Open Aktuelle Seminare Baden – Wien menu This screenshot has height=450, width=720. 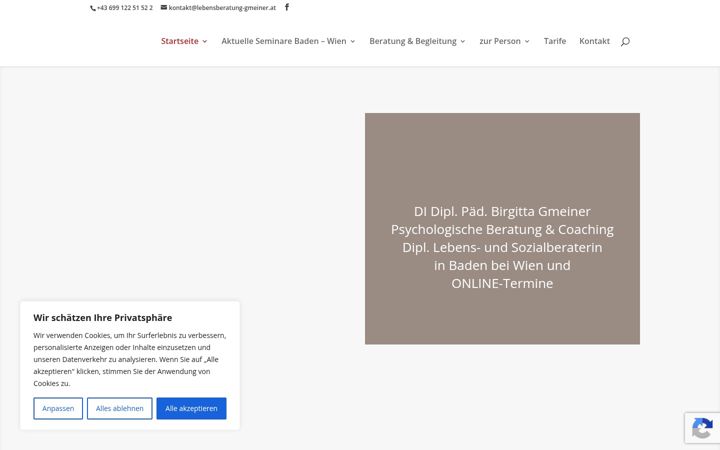[x=284, y=41]
